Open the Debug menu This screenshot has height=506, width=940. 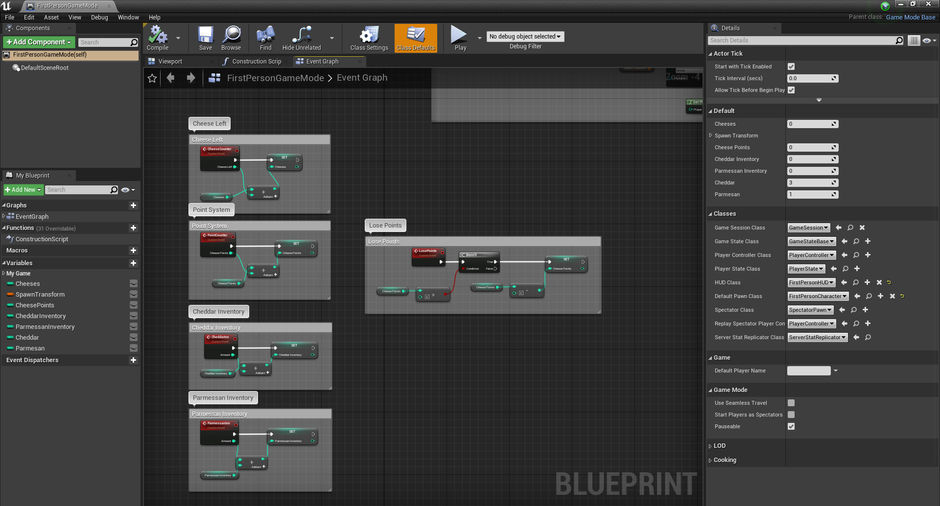click(x=100, y=17)
